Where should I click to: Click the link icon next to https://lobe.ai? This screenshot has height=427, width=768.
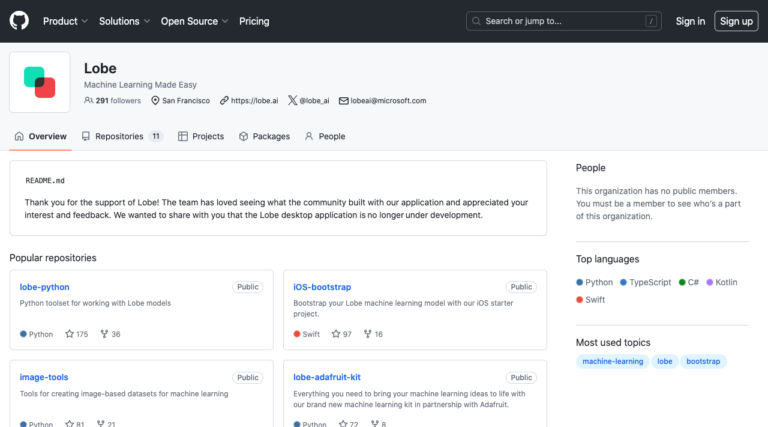tap(224, 100)
